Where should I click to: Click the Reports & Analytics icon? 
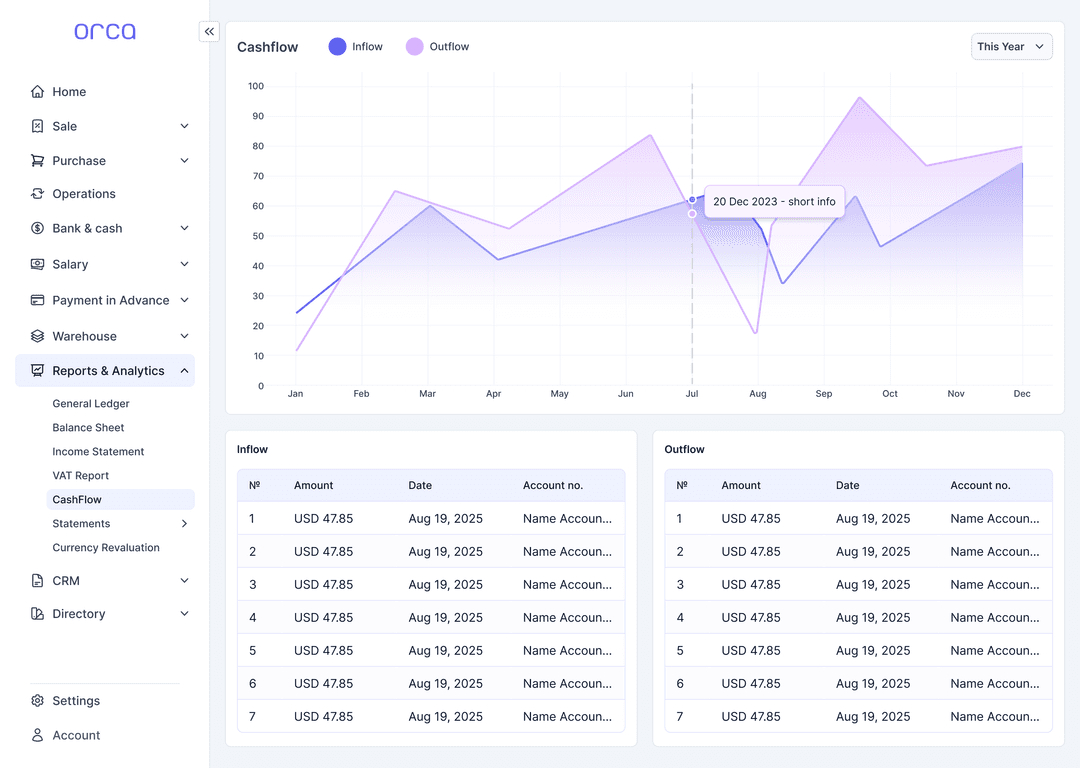[38, 370]
